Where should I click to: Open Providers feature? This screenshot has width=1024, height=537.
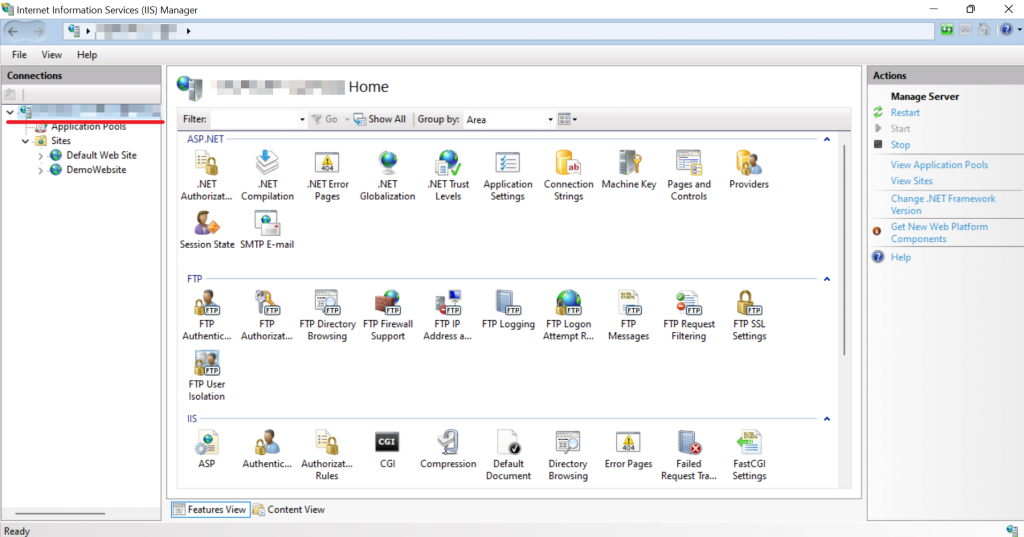[748, 170]
